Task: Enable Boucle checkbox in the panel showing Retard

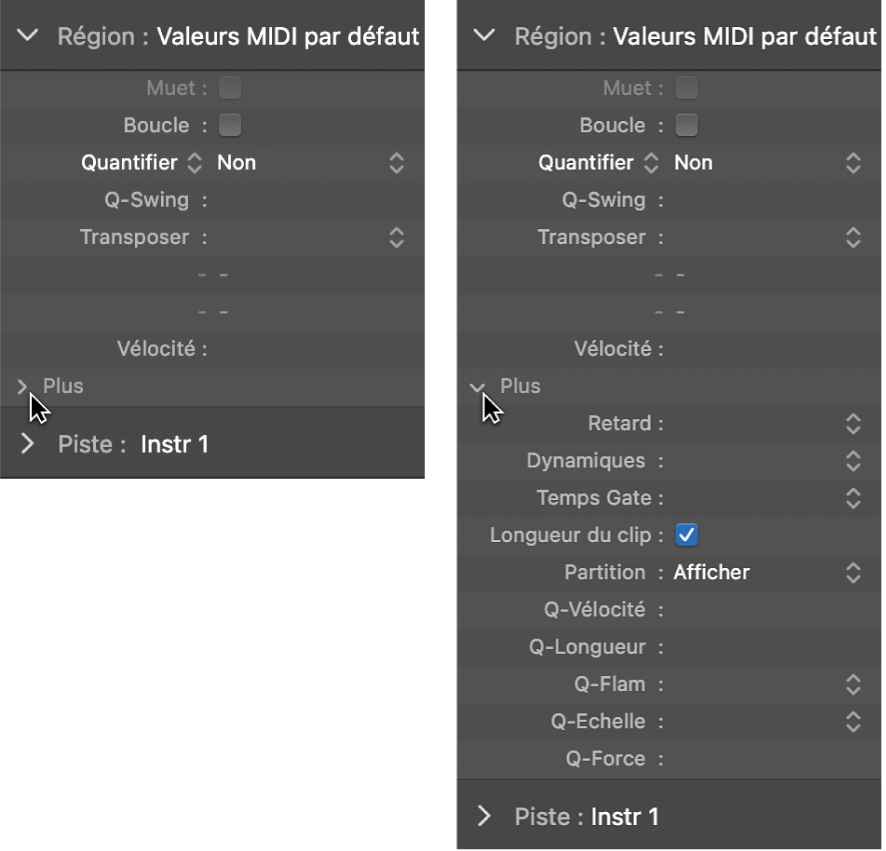Action: point(687,126)
